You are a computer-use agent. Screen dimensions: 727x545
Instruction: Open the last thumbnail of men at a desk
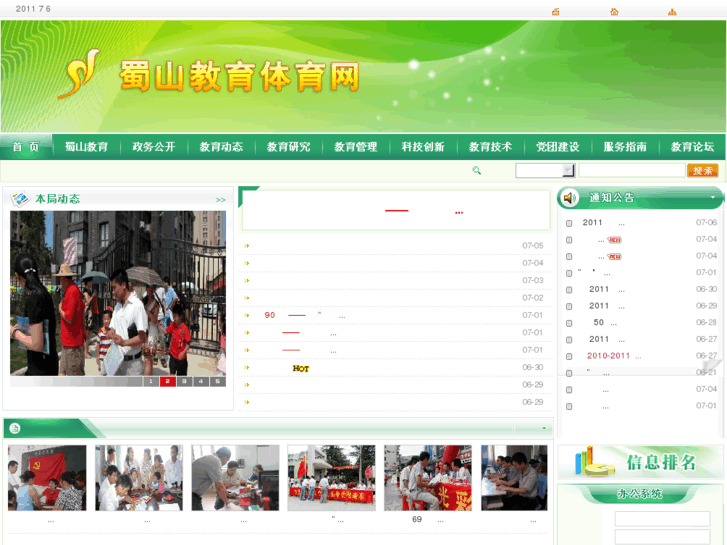point(514,478)
